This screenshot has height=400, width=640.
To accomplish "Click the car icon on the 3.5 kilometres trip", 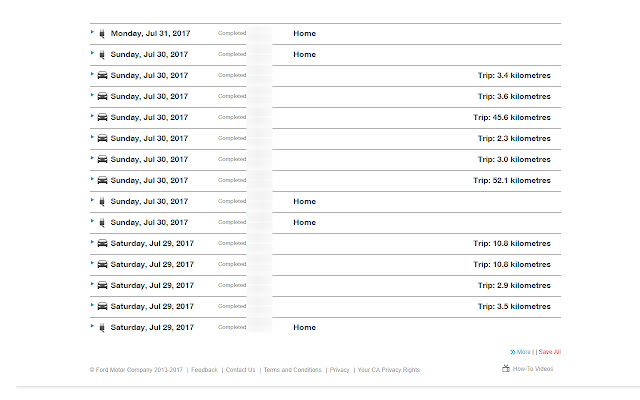I will click(x=102, y=306).
